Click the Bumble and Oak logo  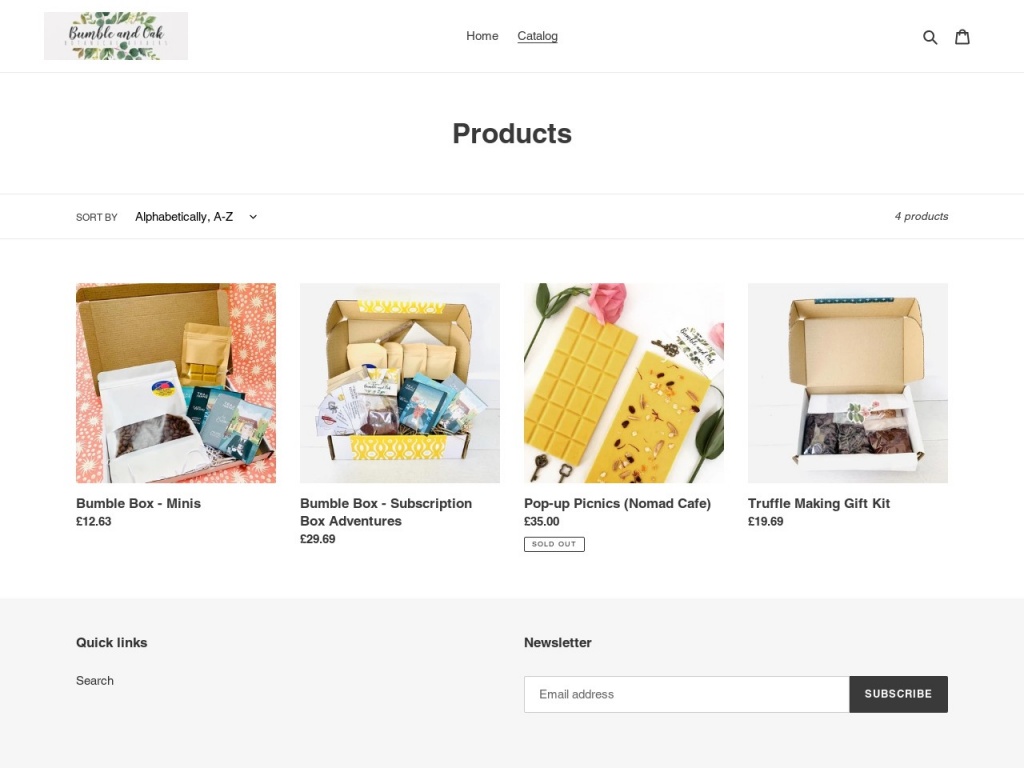click(116, 36)
